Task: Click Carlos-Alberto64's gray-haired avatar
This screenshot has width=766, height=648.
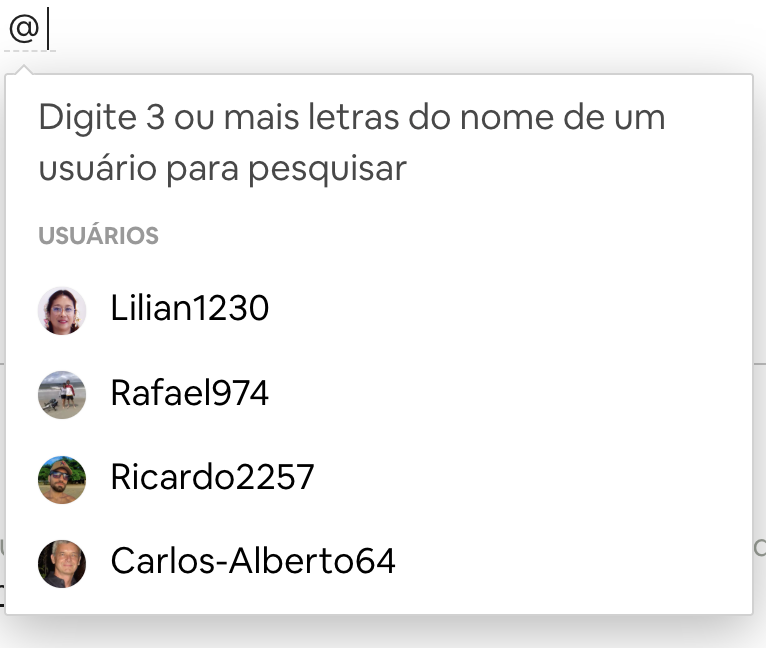Action: [x=62, y=563]
